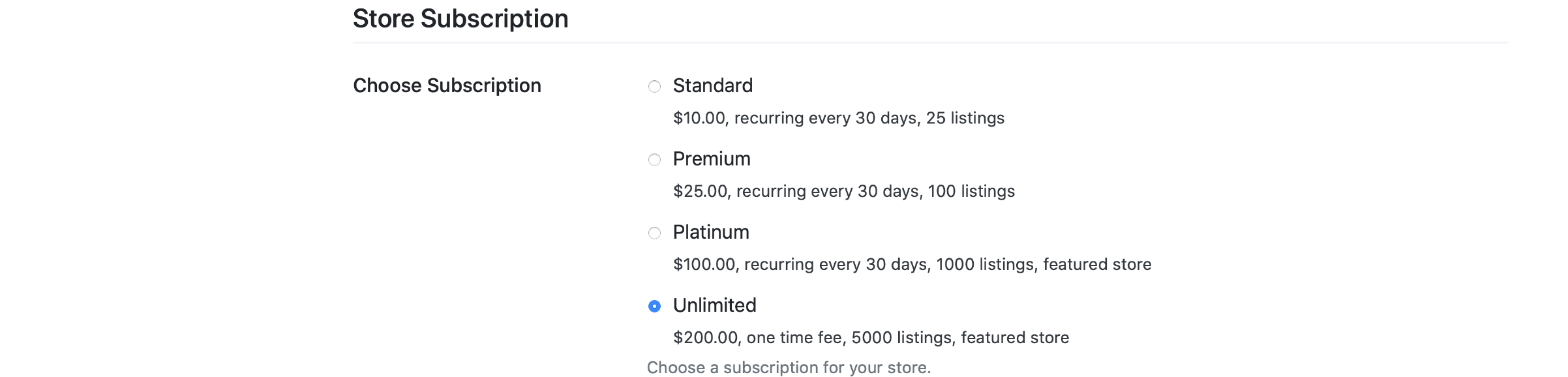
Task: Click the $200.00 Unlimited price text
Action: (706, 337)
